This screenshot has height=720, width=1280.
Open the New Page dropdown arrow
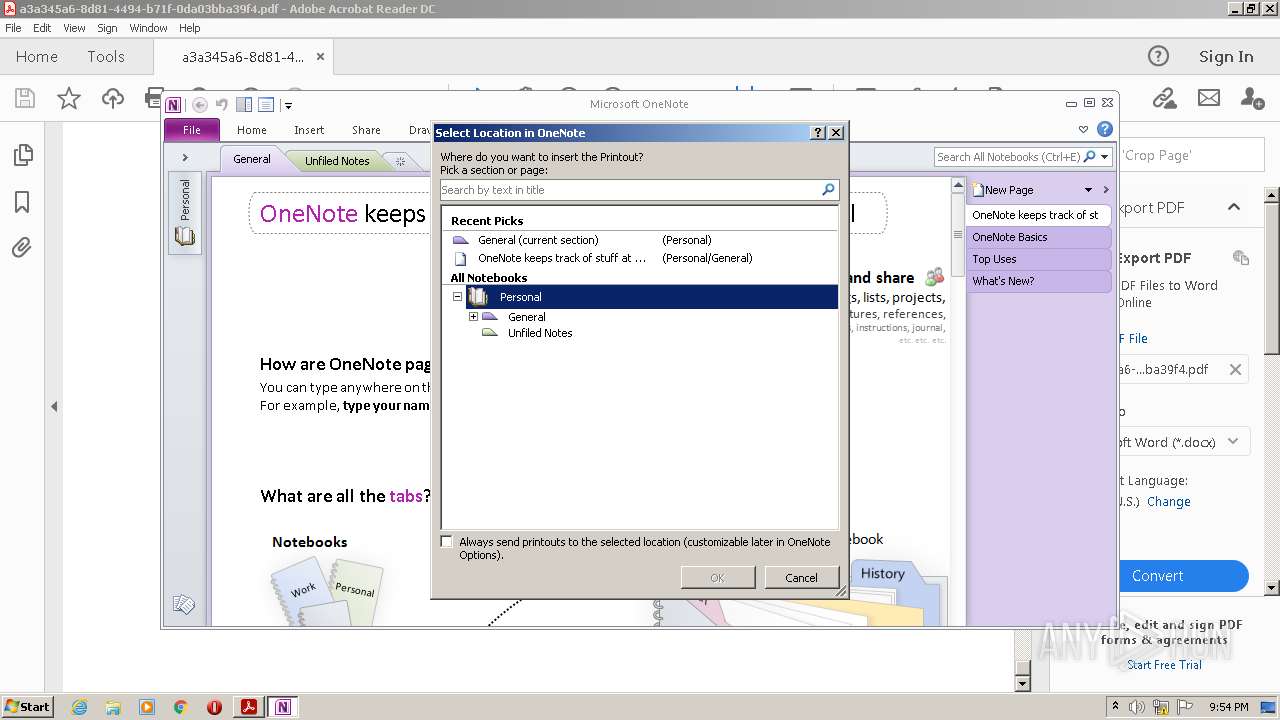click(1088, 189)
